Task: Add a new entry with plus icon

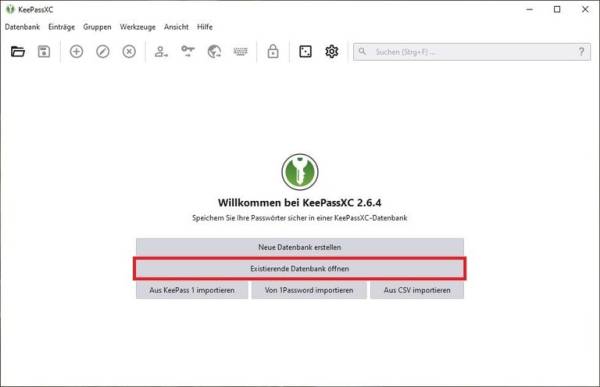Action: [x=76, y=51]
